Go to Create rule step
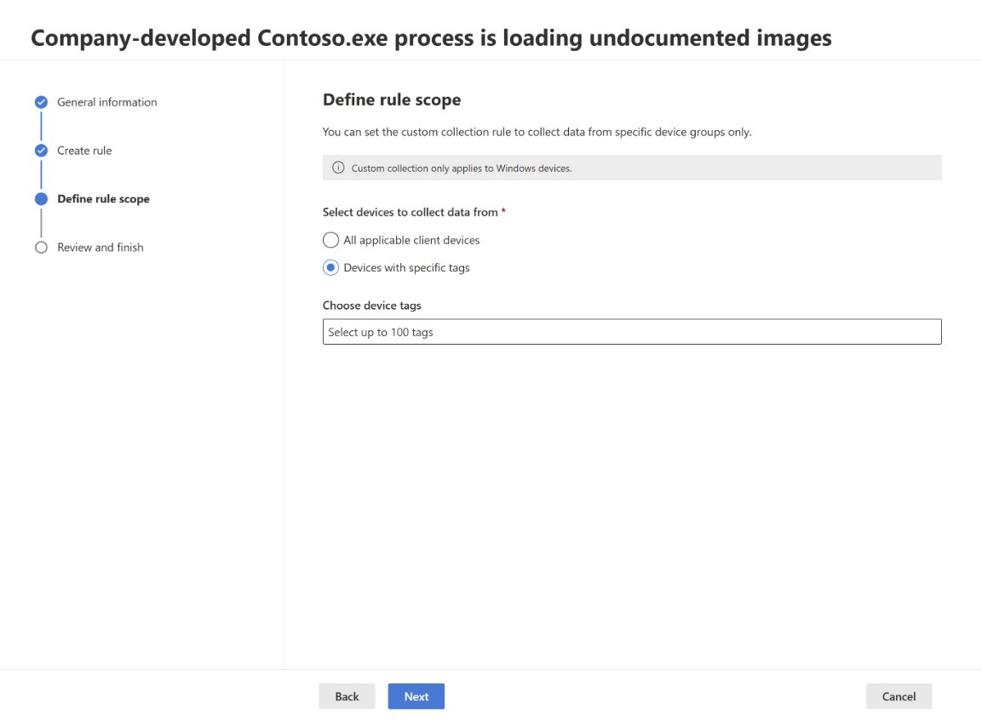This screenshot has height=720, width=982. [x=85, y=150]
